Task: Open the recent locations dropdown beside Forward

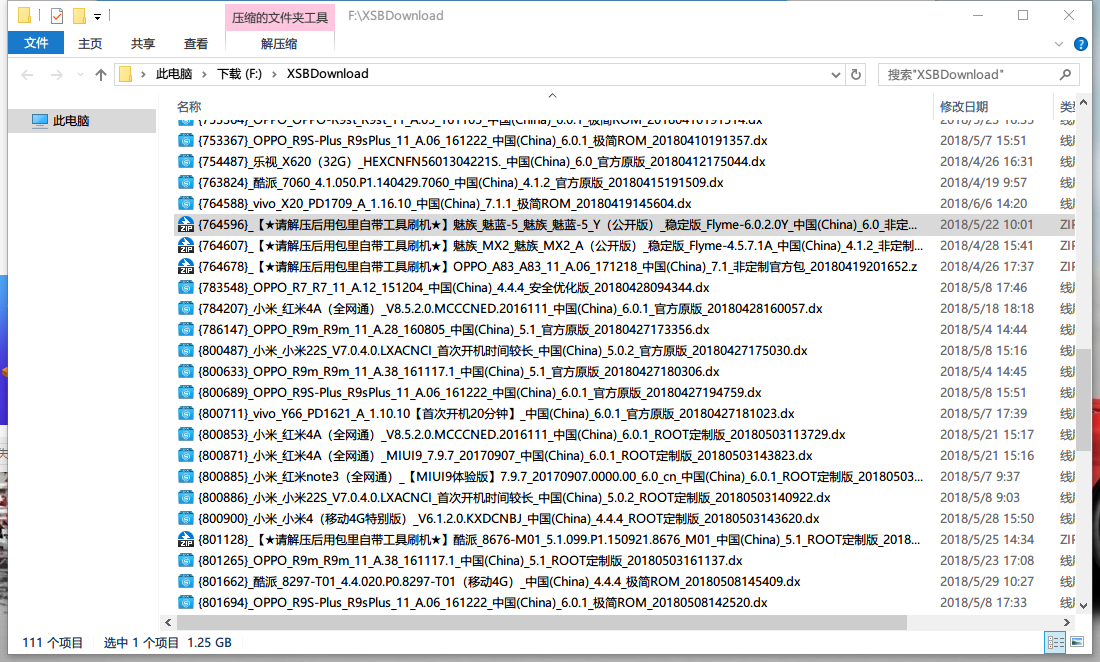Action: coord(80,74)
